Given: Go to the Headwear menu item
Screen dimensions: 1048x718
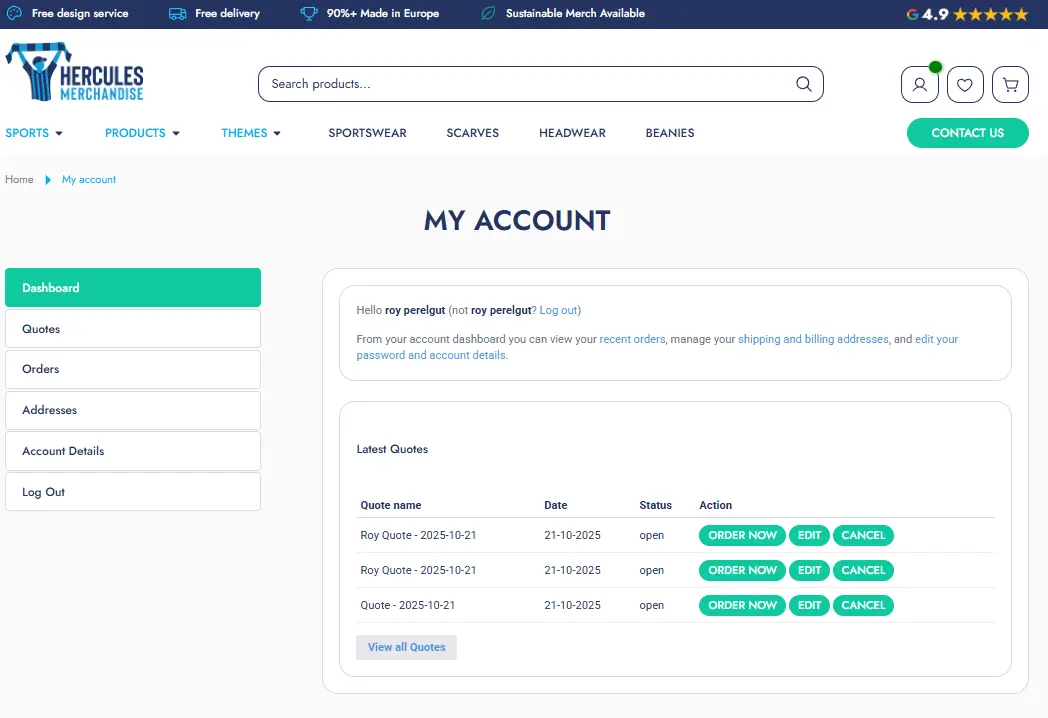Looking at the screenshot, I should coord(572,133).
